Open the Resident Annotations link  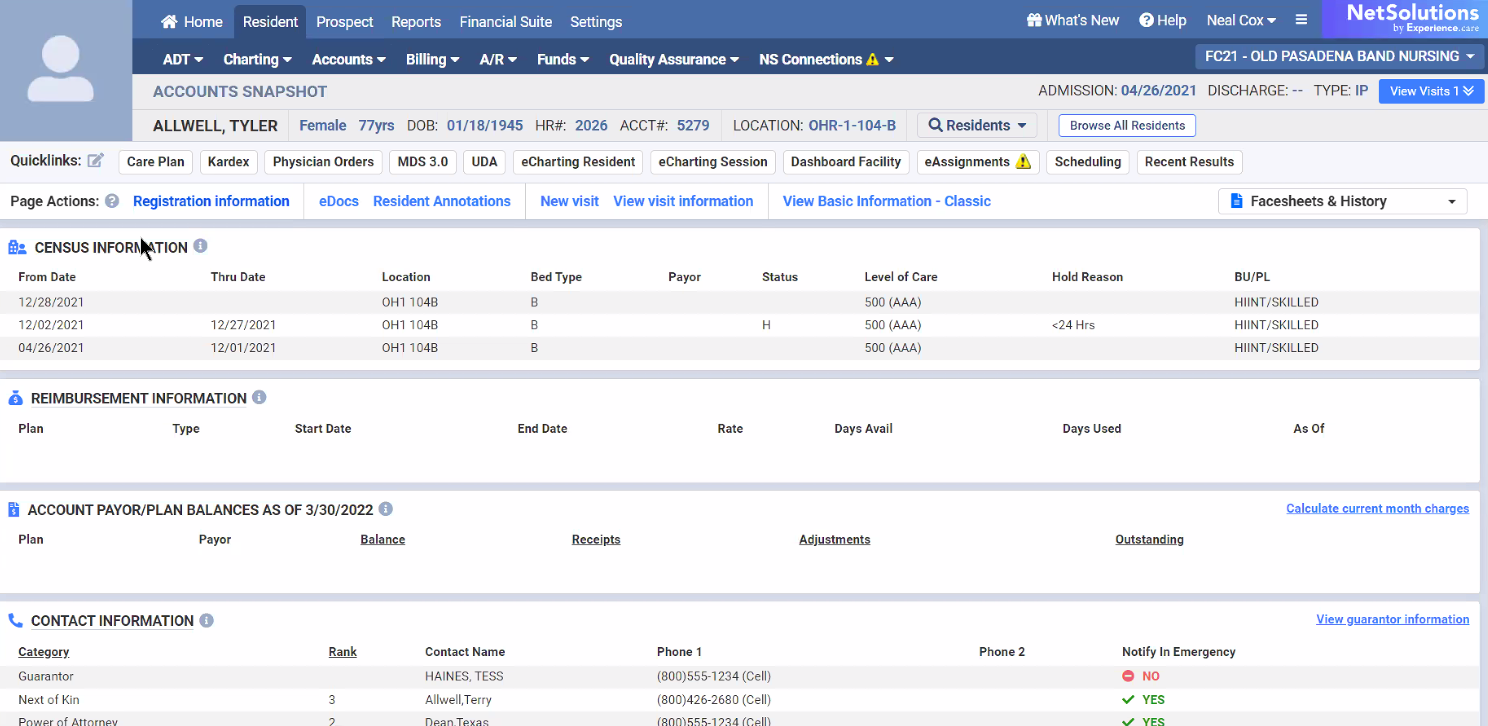(442, 201)
